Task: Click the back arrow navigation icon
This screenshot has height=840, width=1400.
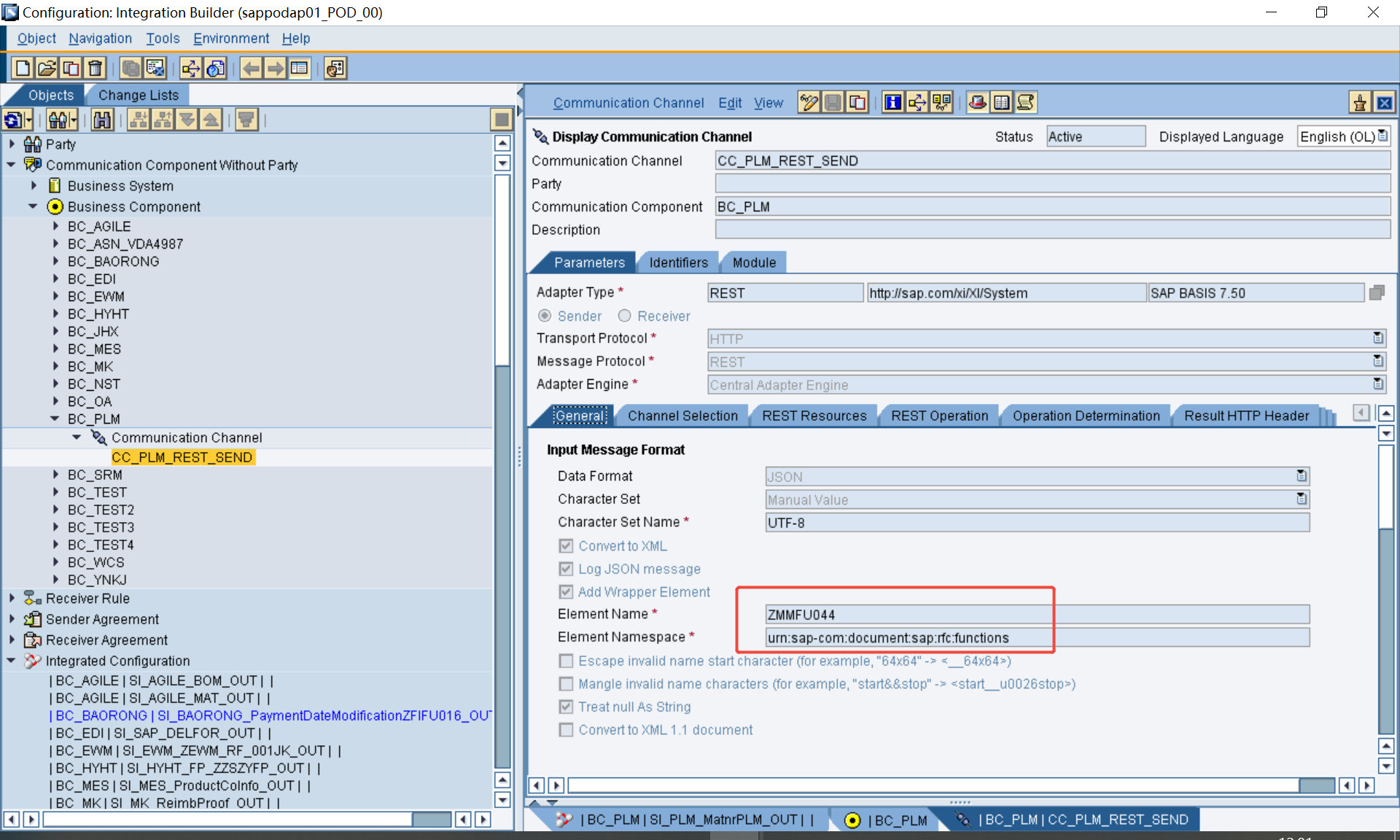Action: [251, 69]
